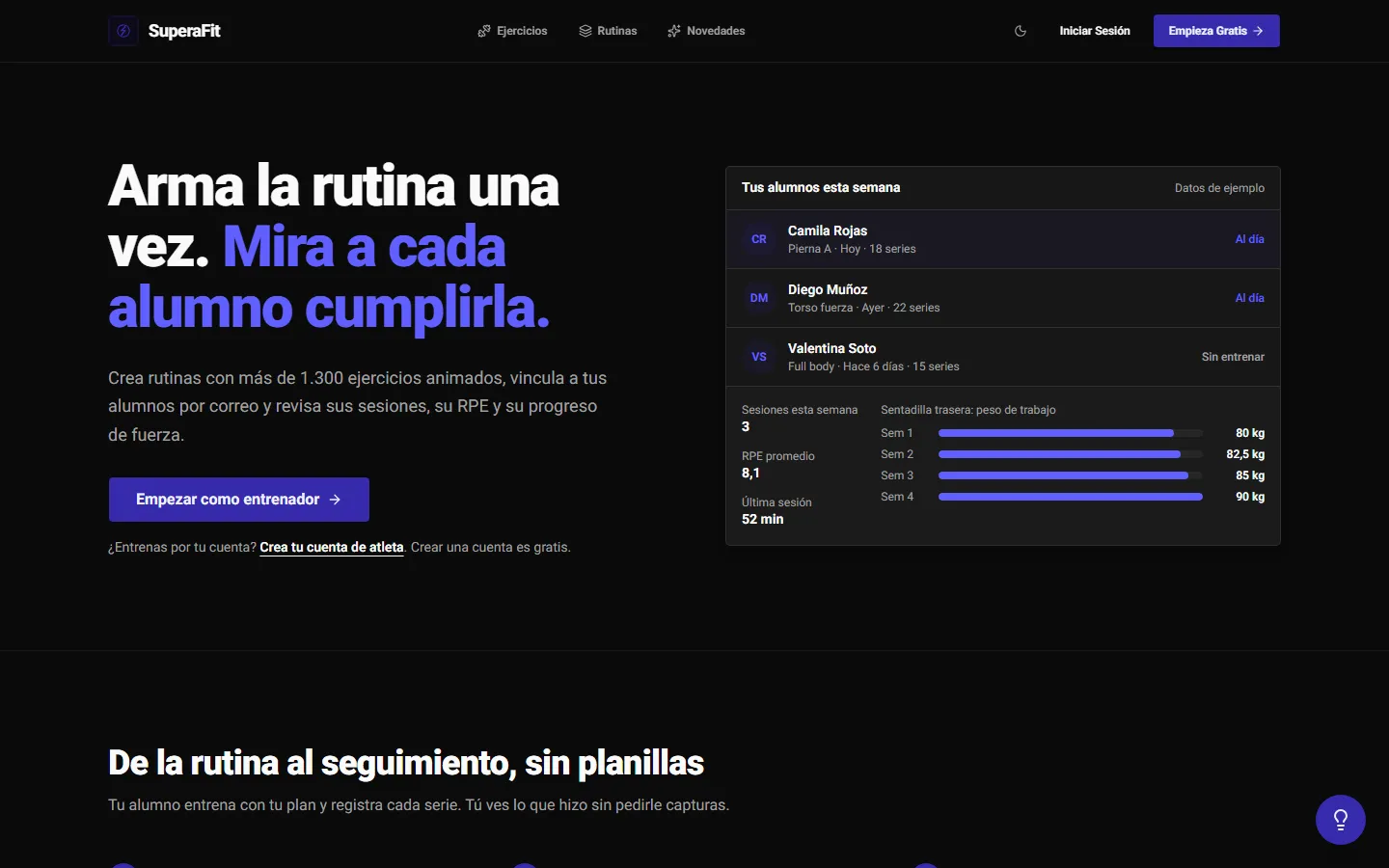Viewport: 1389px width, 868px height.
Task: Click Tus alumnos esta semana heading
Action: click(x=821, y=187)
